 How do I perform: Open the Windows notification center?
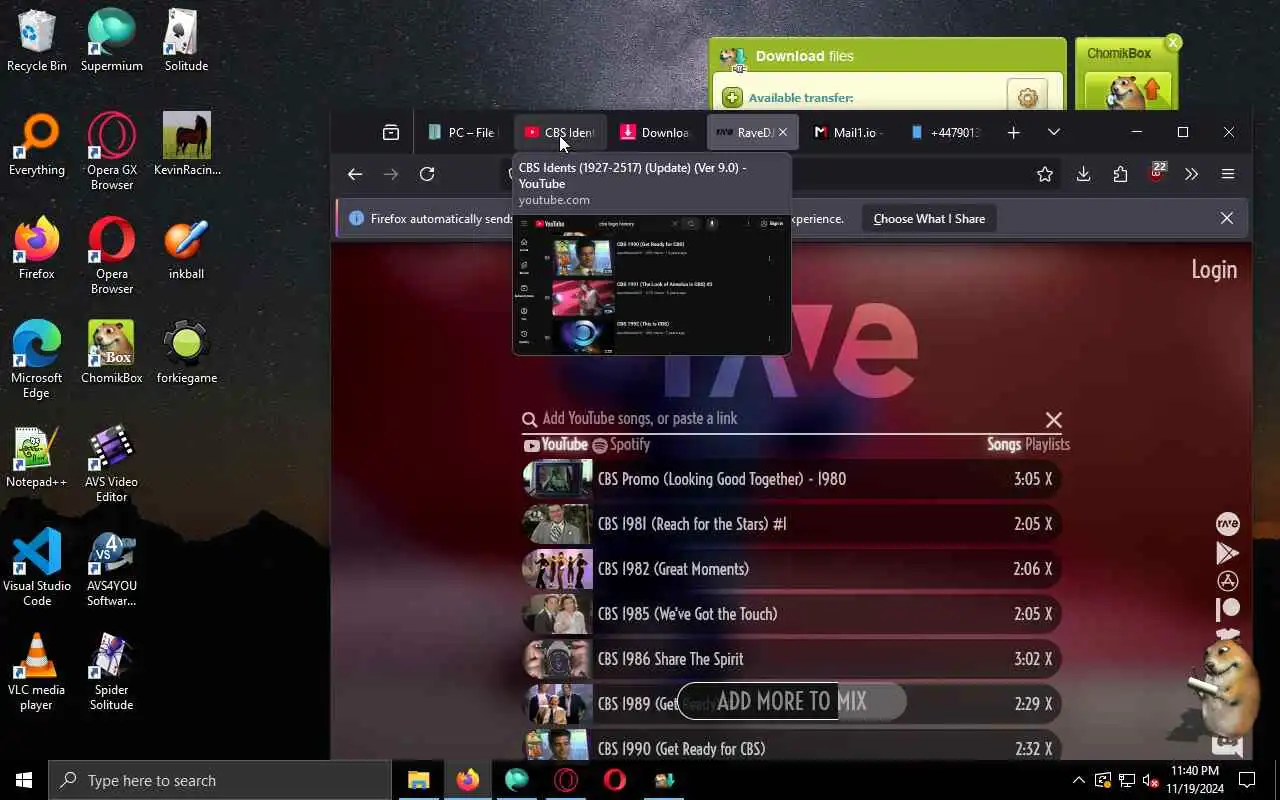[x=1247, y=780]
